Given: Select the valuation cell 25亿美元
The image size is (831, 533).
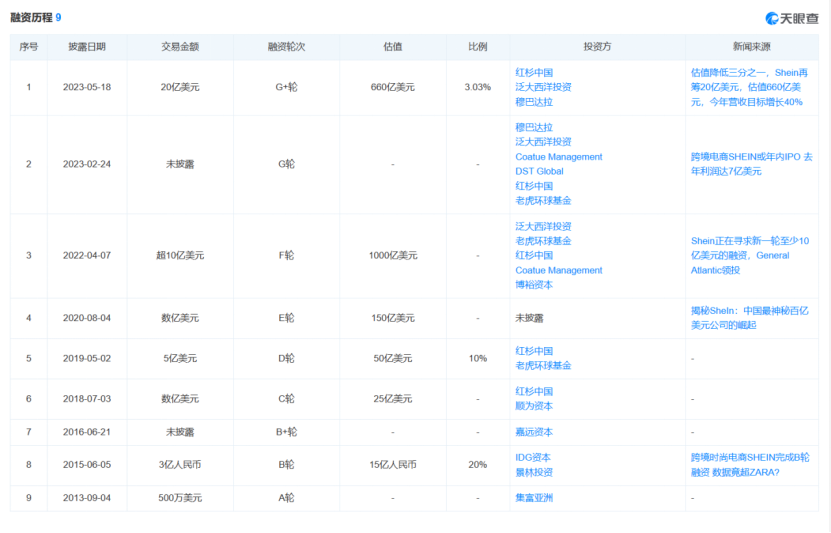Looking at the screenshot, I should (393, 398).
